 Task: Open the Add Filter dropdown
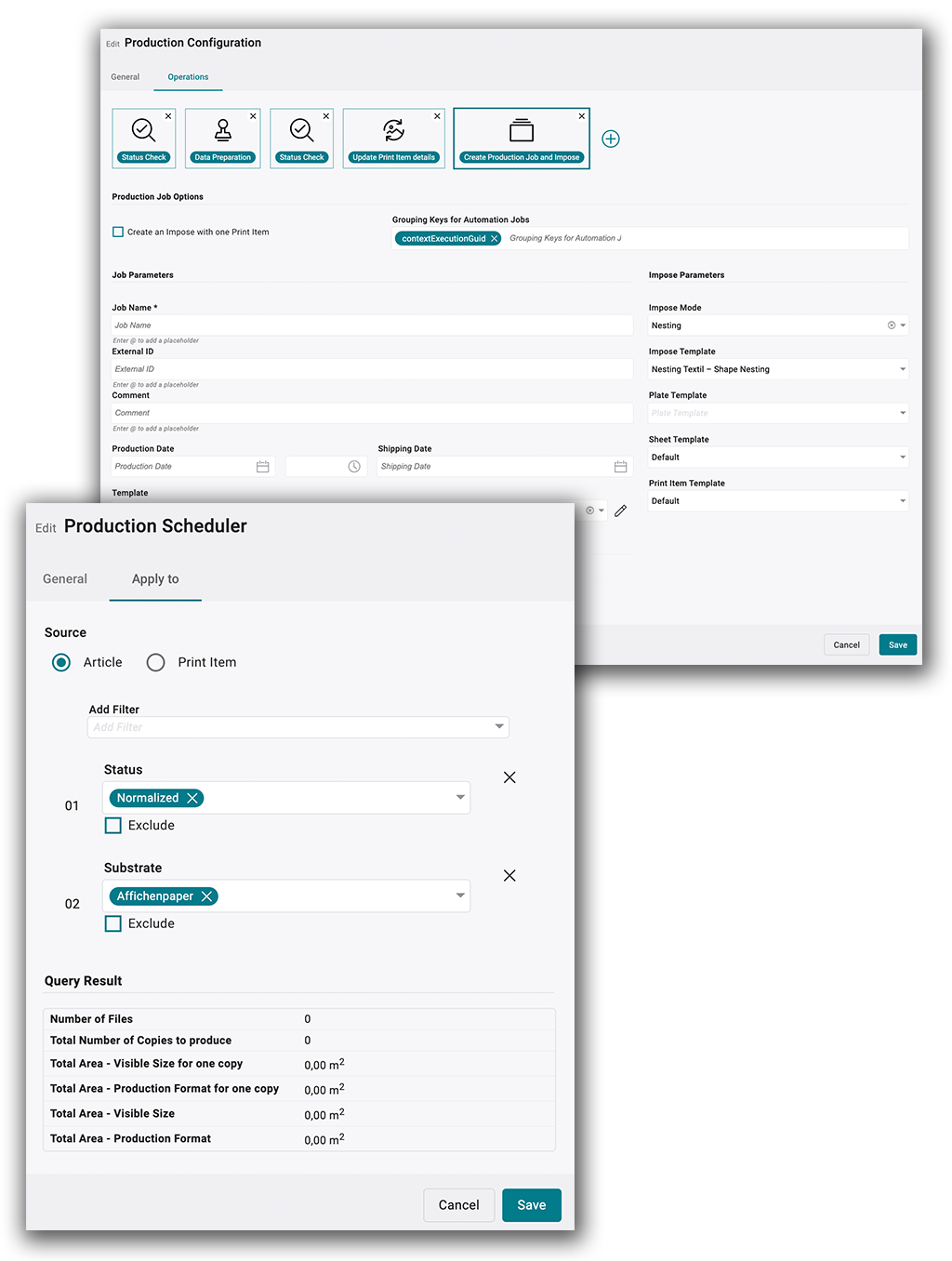click(x=499, y=727)
